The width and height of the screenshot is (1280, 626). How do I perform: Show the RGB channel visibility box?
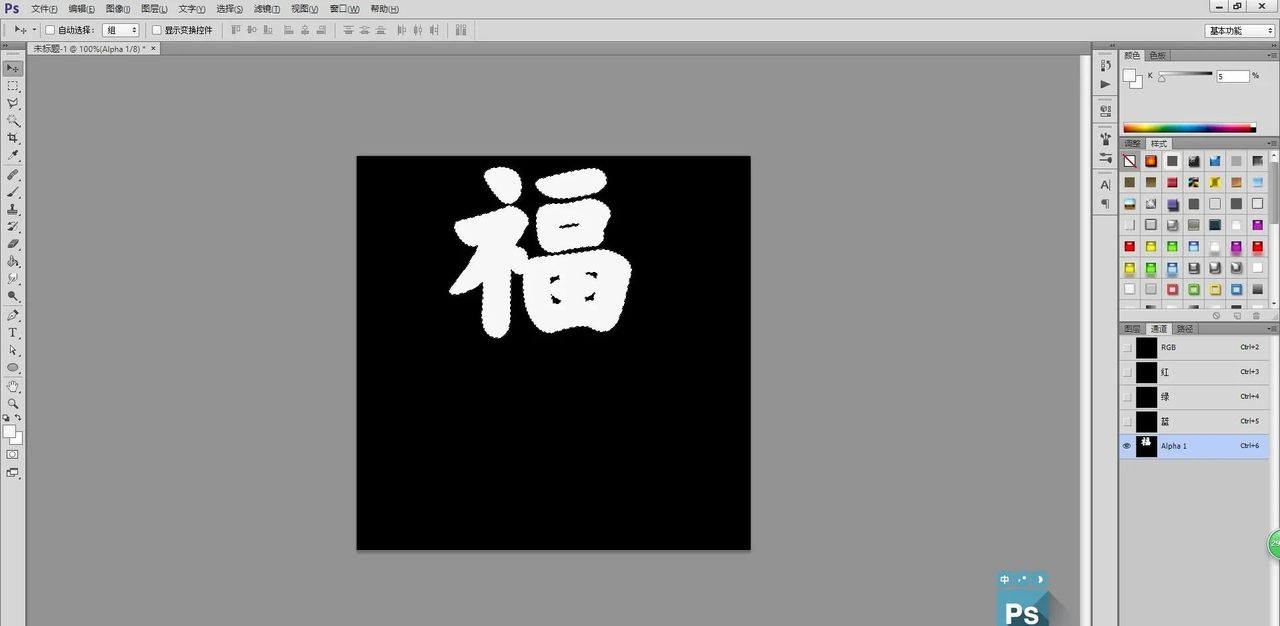tap(1127, 348)
